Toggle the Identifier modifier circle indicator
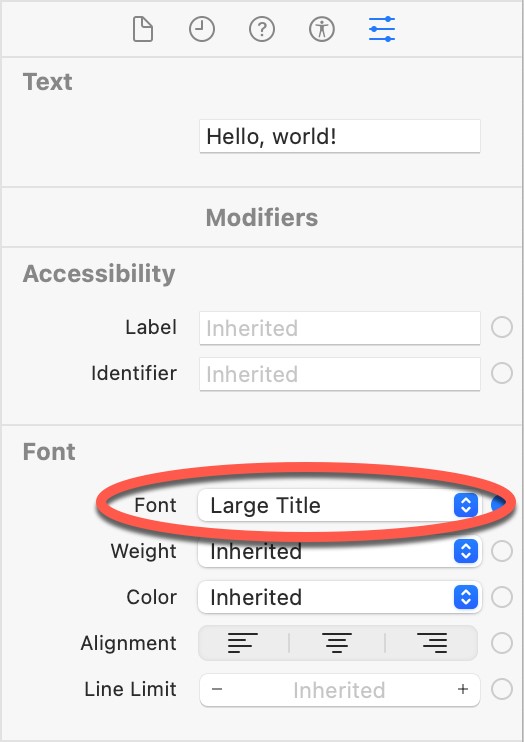The image size is (524, 742). 502,373
